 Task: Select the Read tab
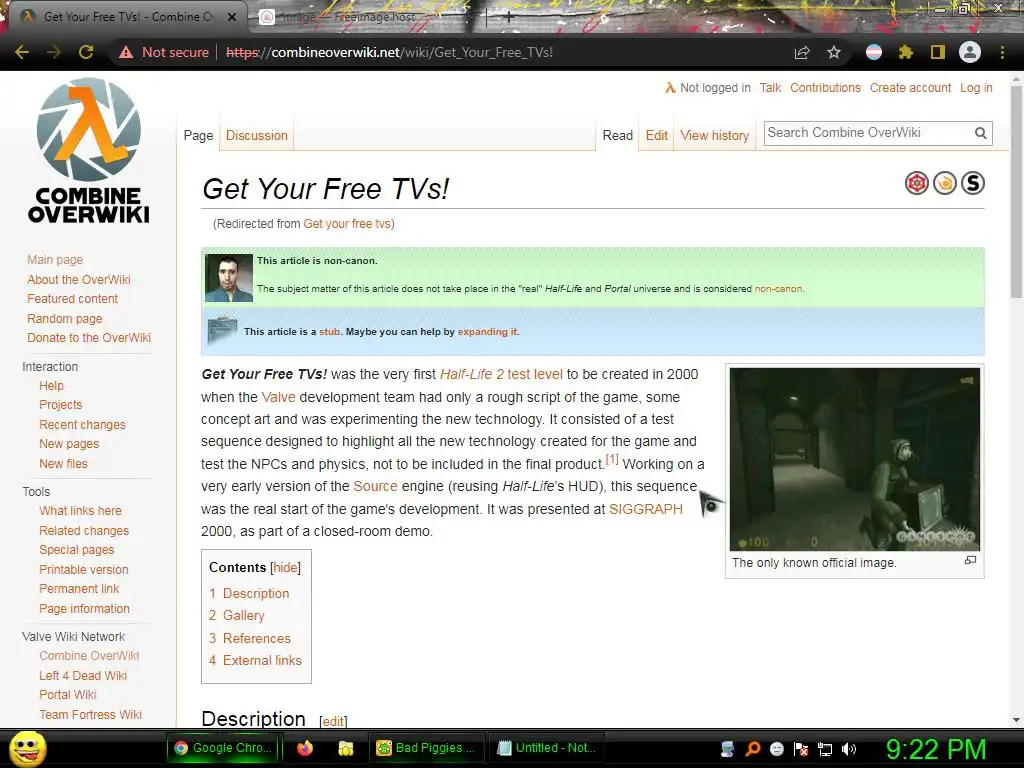click(x=618, y=135)
